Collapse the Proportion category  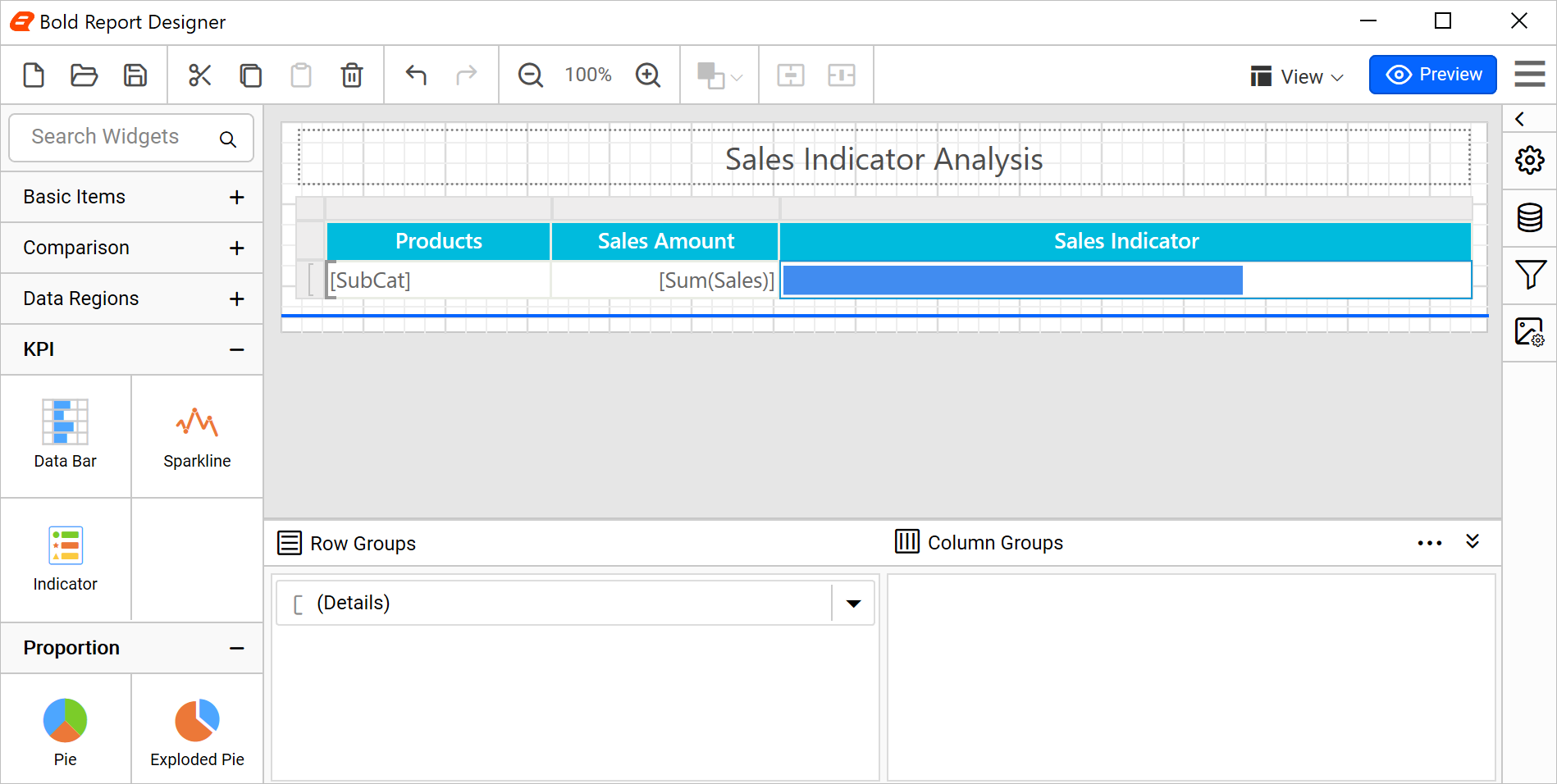(131, 648)
